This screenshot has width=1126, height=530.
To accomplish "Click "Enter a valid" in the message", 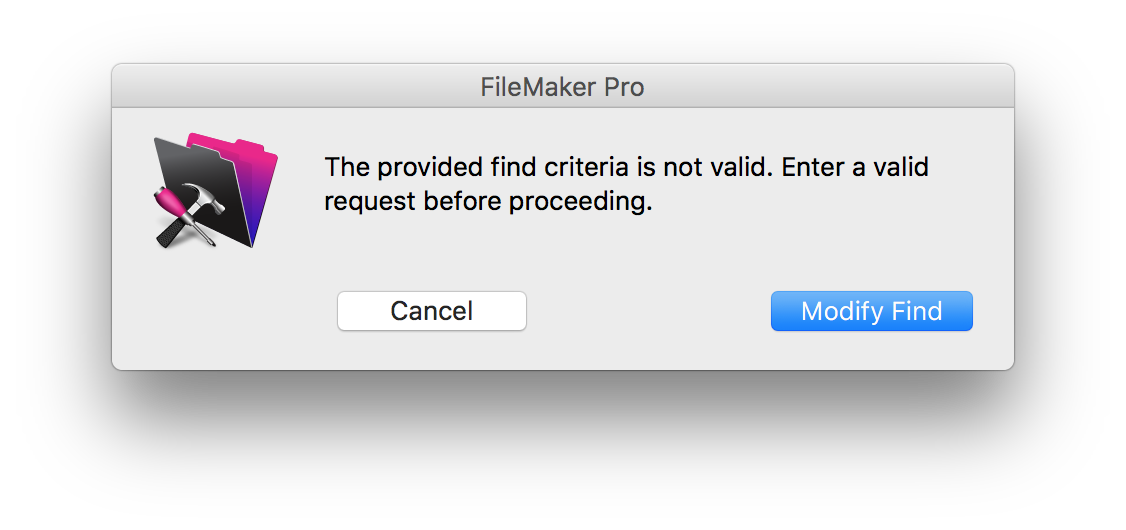I will [855, 166].
